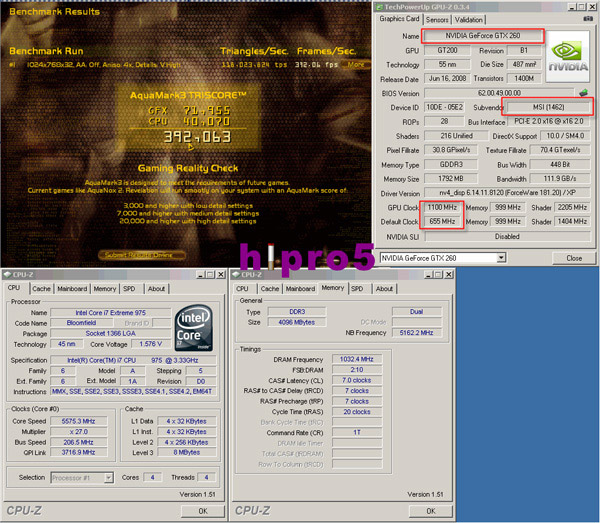Open the GPU selection dropdown in GPU-Z
600x523 pixels.
[501, 258]
